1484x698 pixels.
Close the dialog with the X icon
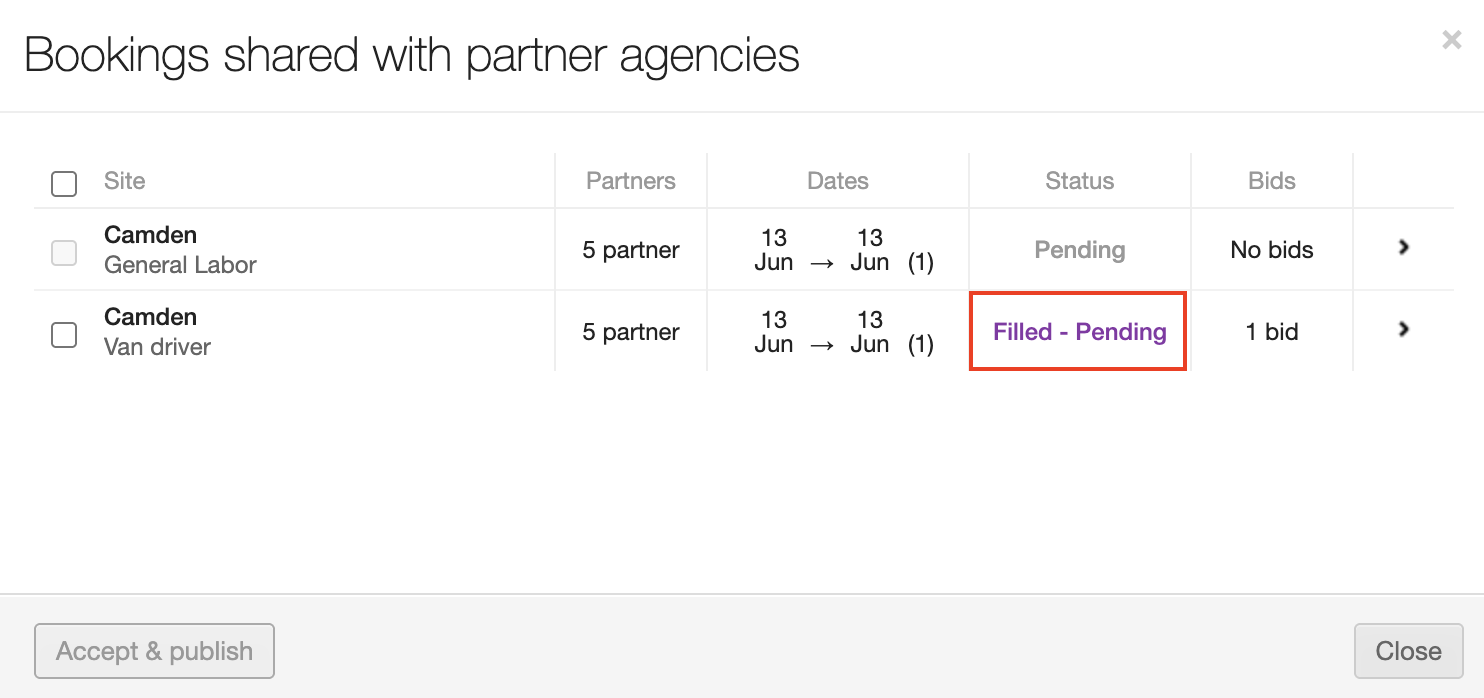1451,40
